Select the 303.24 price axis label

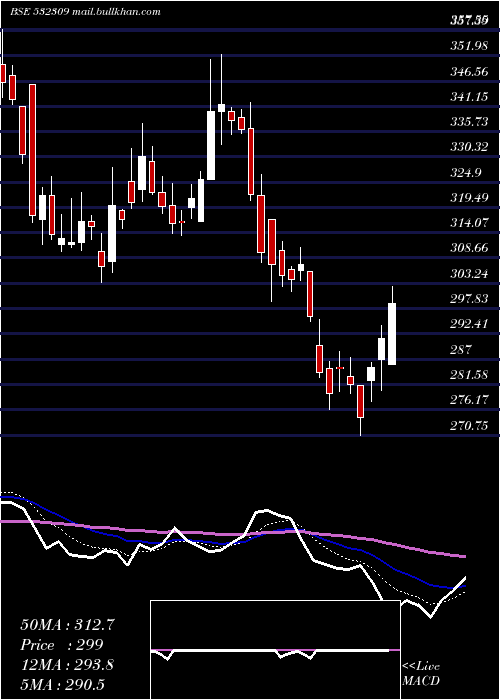coord(469,274)
